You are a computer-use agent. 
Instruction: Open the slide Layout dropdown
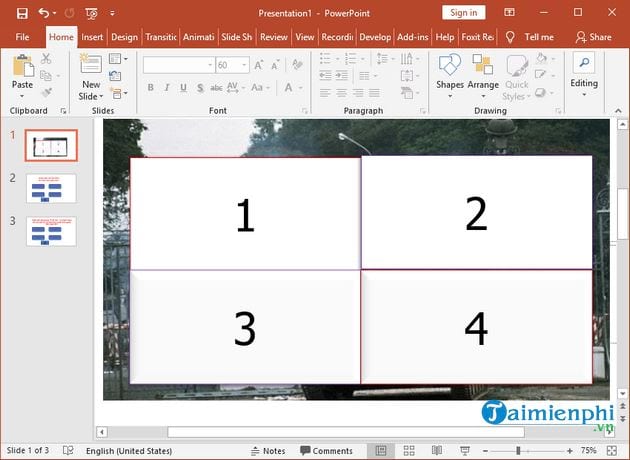[118, 59]
